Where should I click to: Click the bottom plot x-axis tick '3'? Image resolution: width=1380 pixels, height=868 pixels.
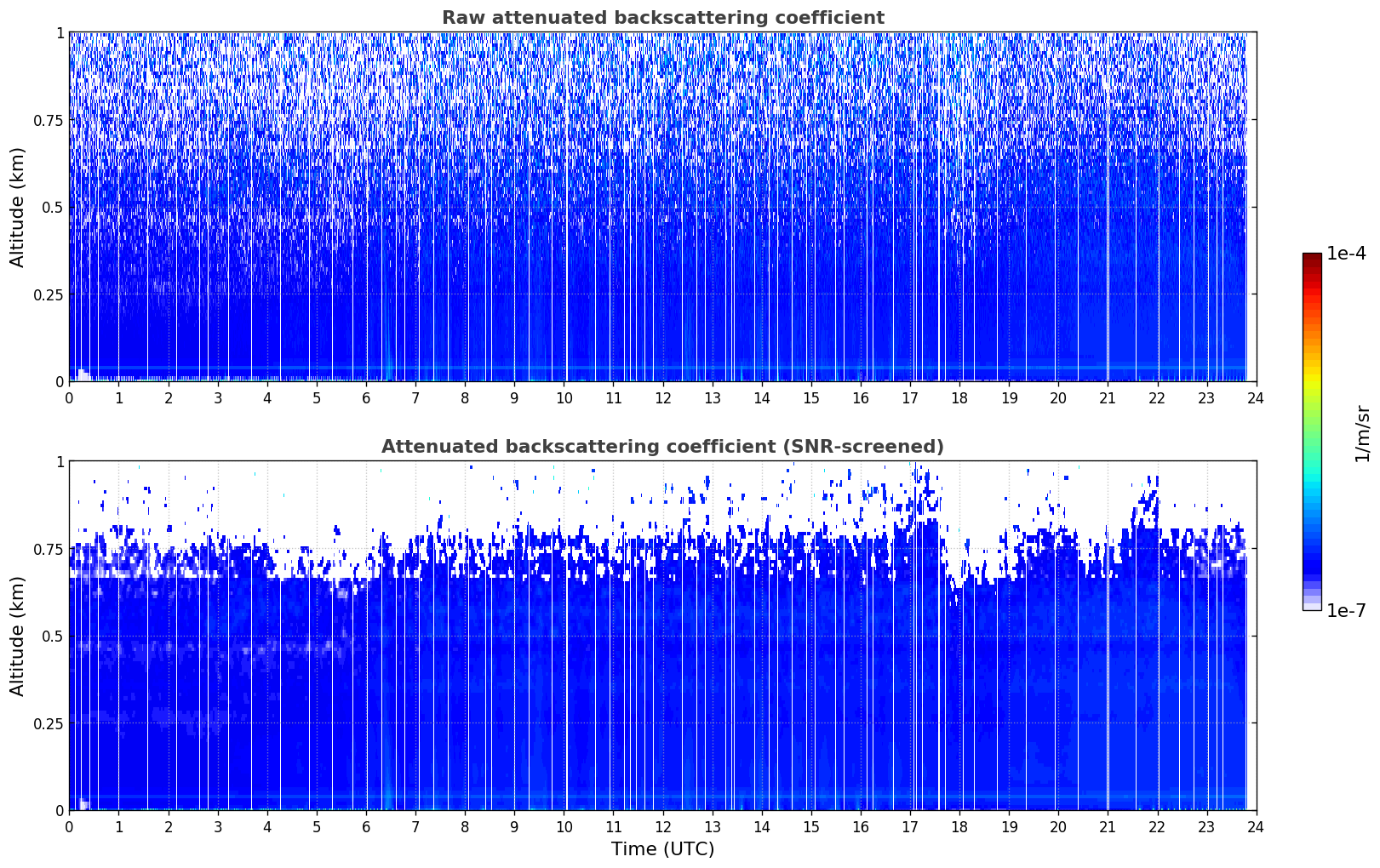[218, 827]
